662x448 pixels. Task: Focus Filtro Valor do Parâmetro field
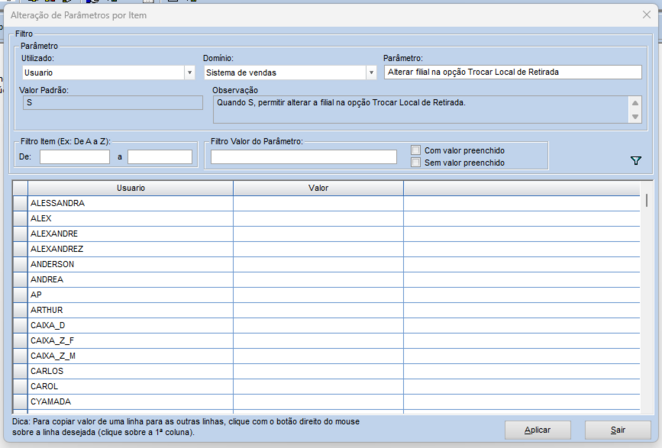(x=304, y=157)
